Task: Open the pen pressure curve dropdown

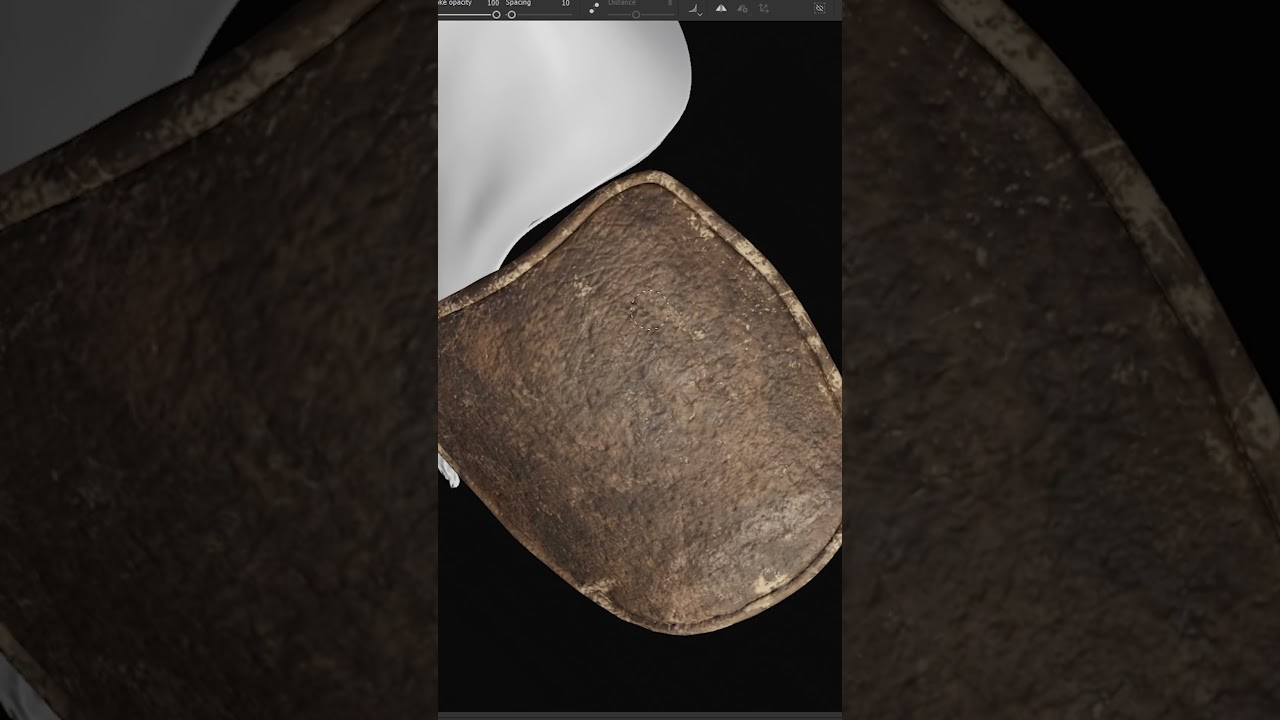Action: 696,9
